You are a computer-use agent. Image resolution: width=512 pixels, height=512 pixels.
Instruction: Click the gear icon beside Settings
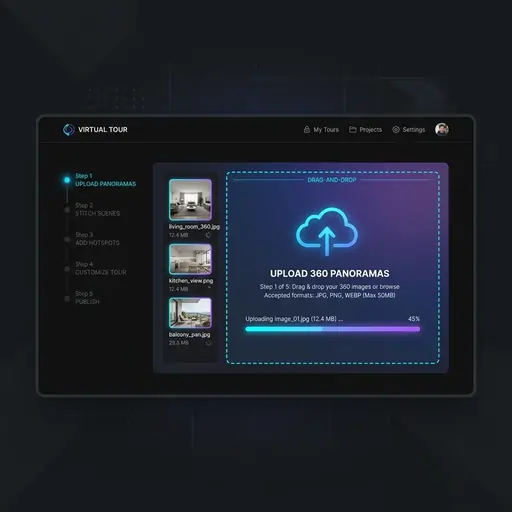(x=396, y=130)
